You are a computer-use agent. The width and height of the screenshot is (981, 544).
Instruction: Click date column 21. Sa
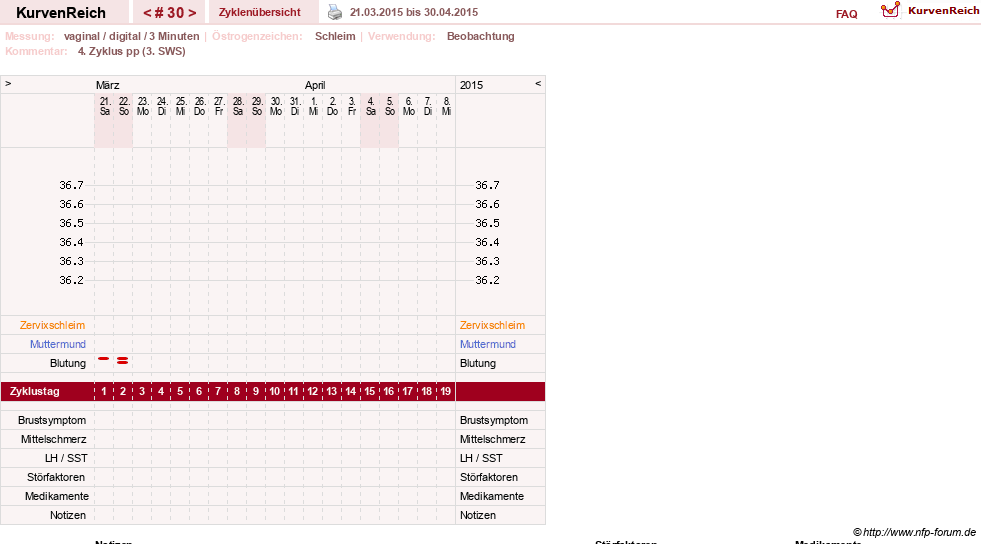(104, 106)
